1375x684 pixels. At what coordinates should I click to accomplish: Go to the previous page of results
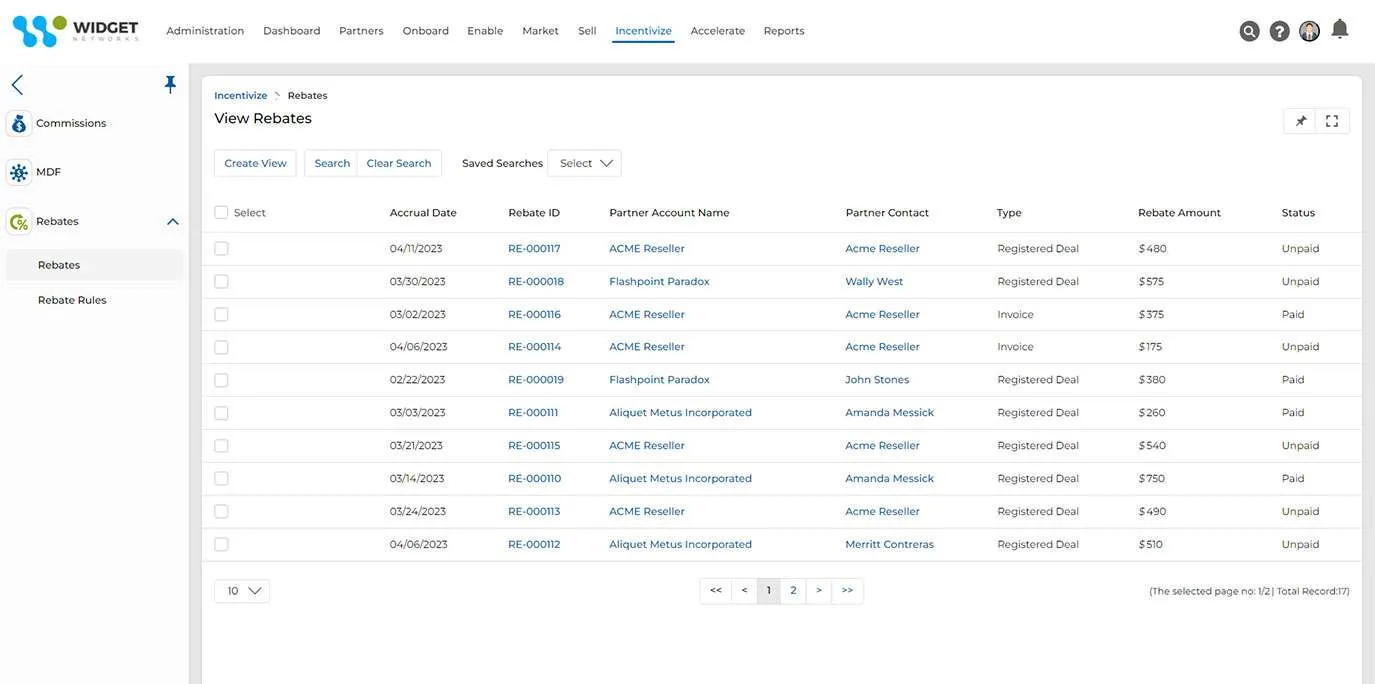pos(744,591)
